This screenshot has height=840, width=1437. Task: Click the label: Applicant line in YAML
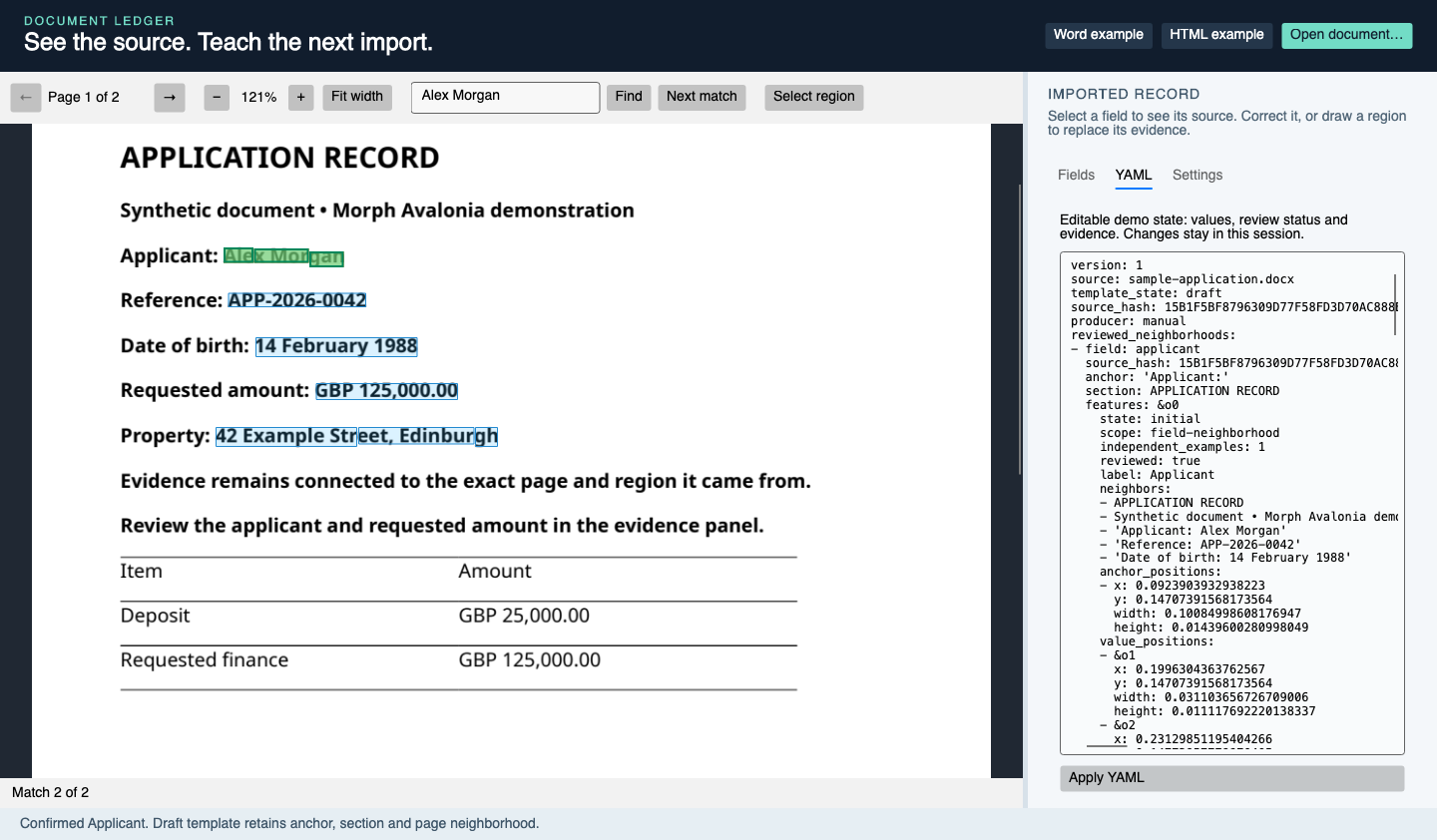1158,475
